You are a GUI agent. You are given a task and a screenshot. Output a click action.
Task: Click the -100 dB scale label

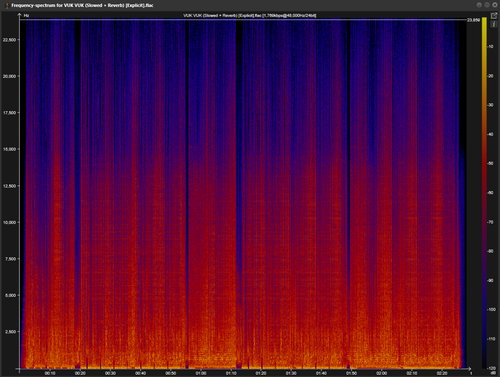coord(491,310)
